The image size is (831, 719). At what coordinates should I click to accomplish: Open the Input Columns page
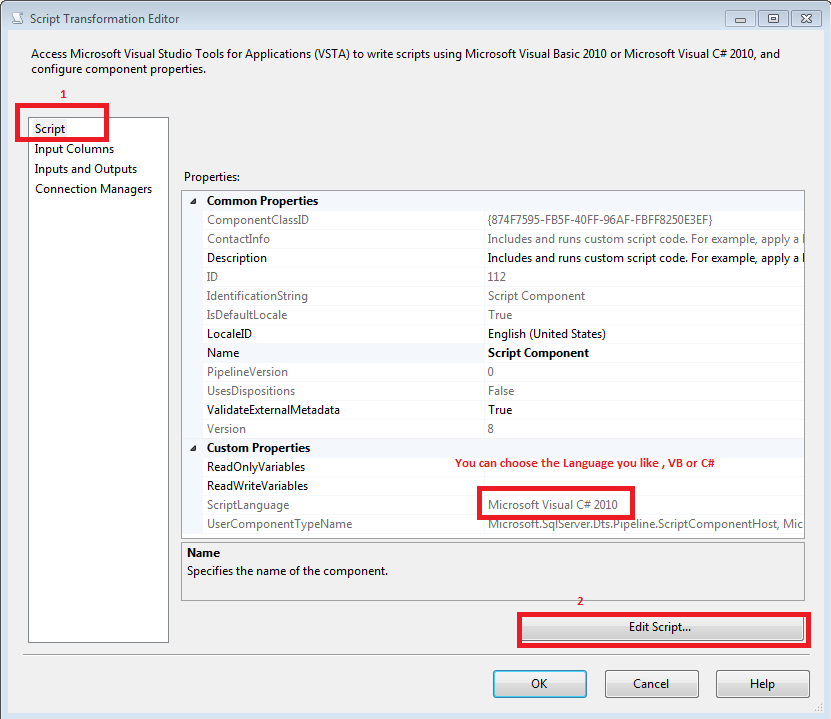click(x=74, y=148)
